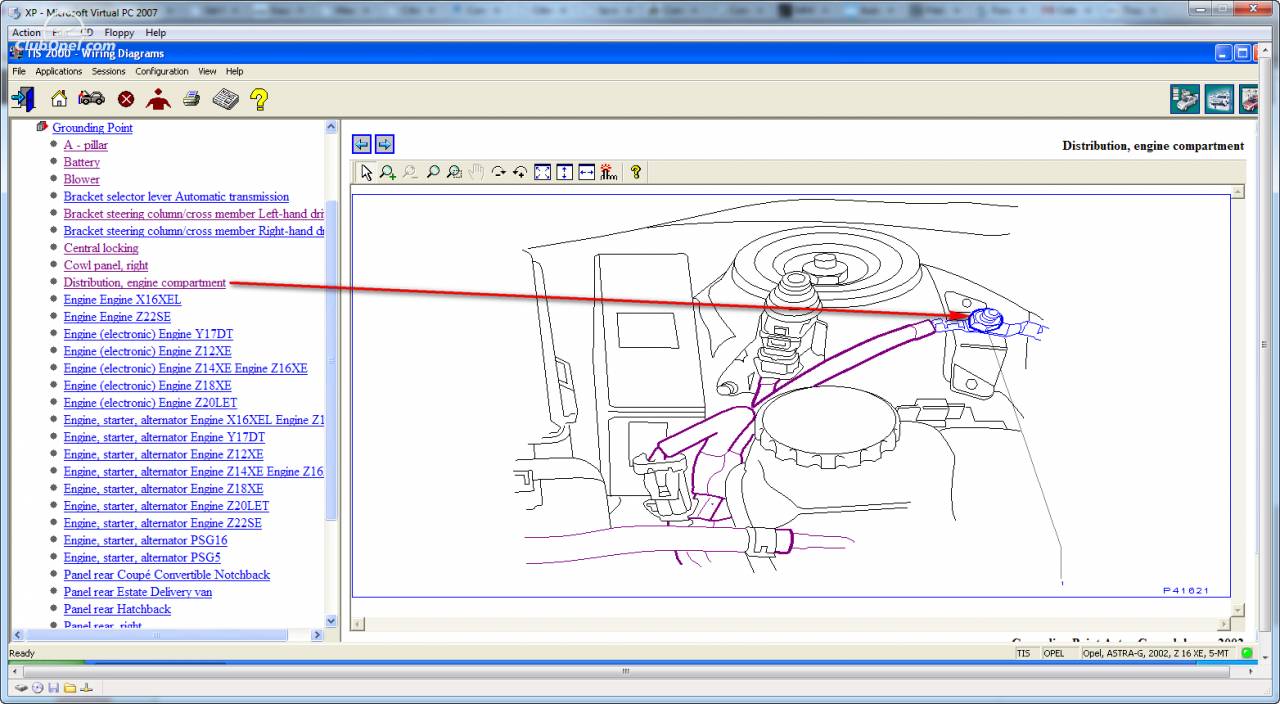Open the Applications menu

click(x=59, y=71)
